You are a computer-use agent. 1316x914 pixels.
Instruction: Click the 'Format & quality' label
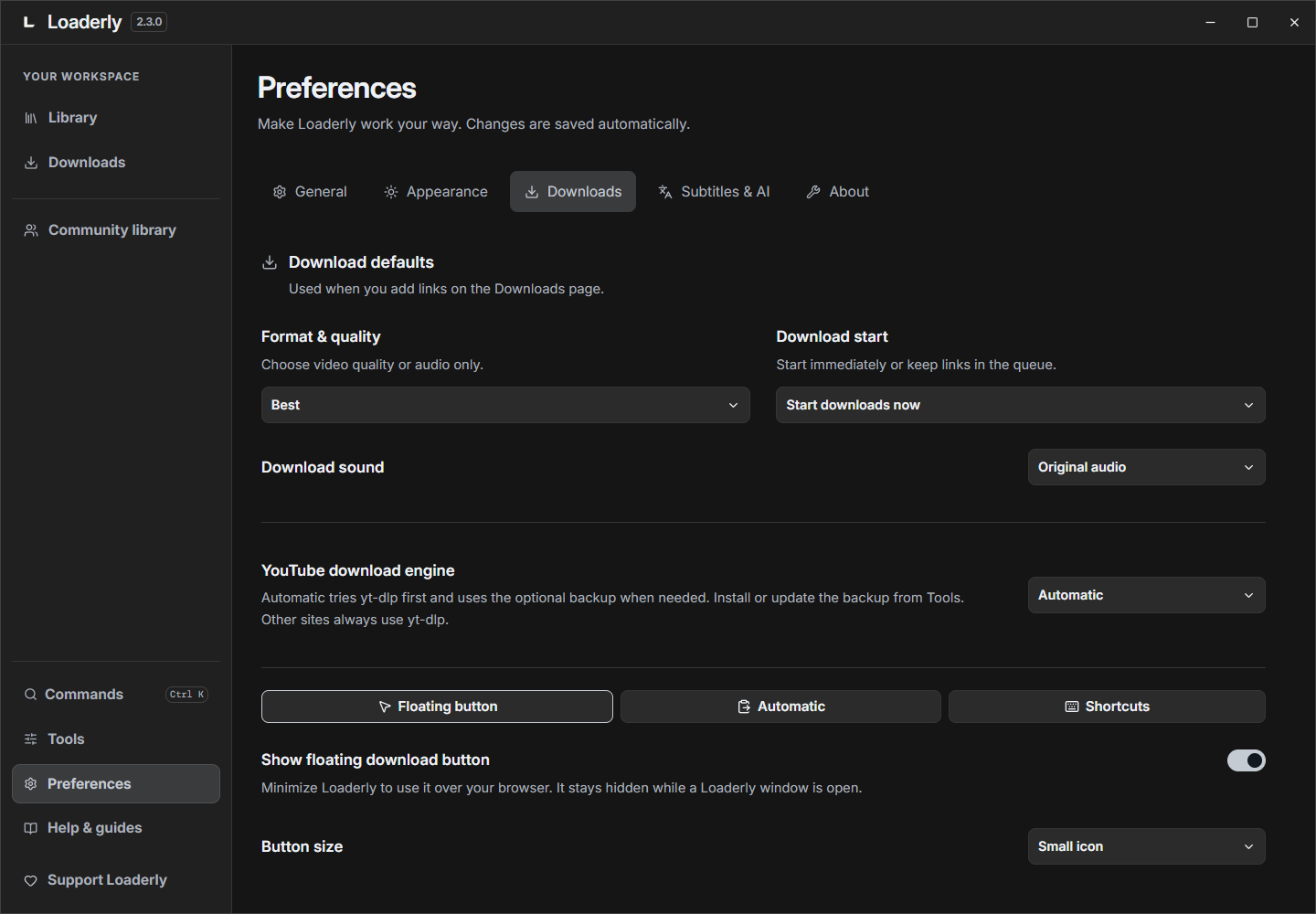click(321, 336)
